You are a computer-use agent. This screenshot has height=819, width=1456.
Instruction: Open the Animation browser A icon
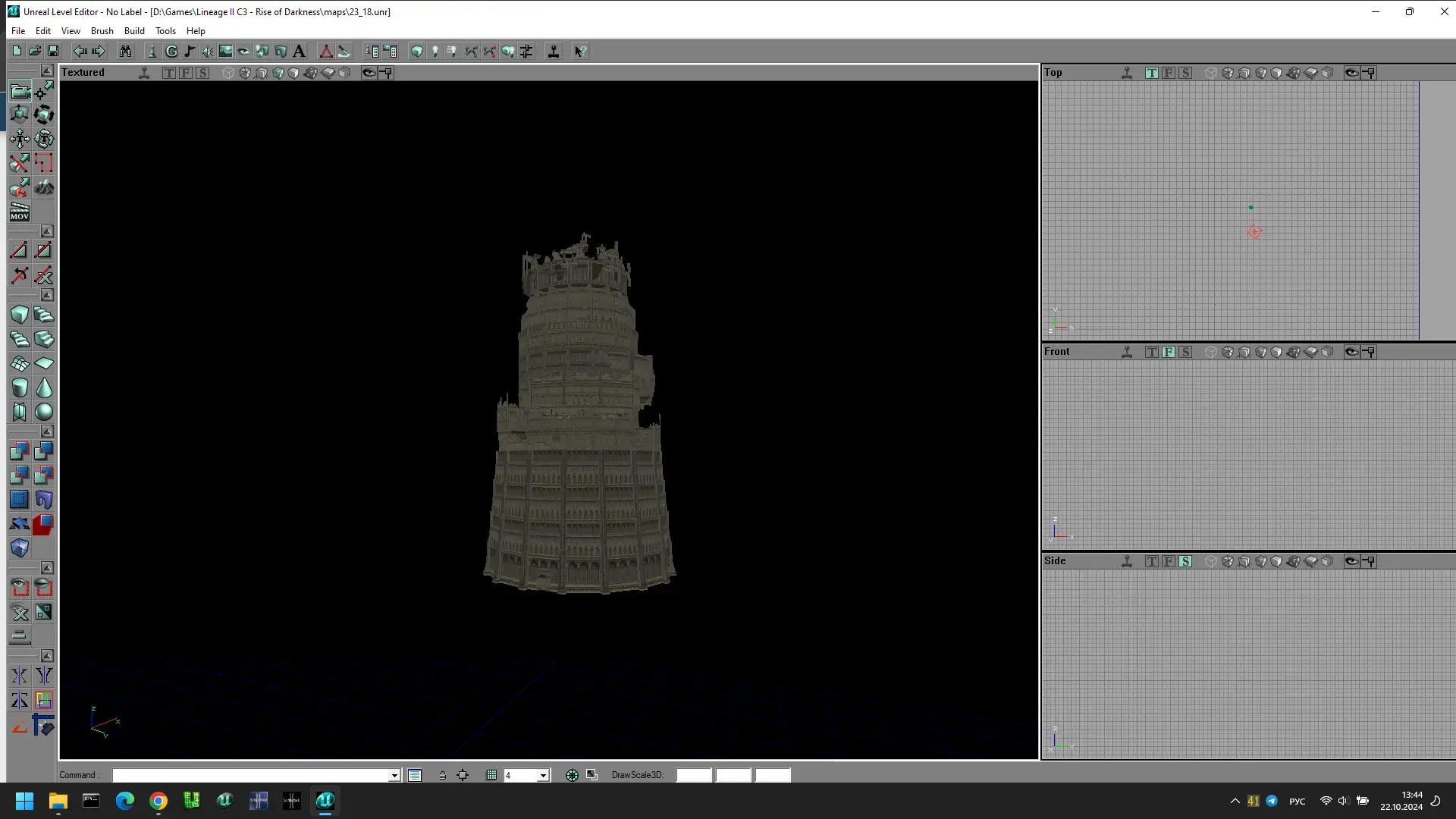coord(299,51)
